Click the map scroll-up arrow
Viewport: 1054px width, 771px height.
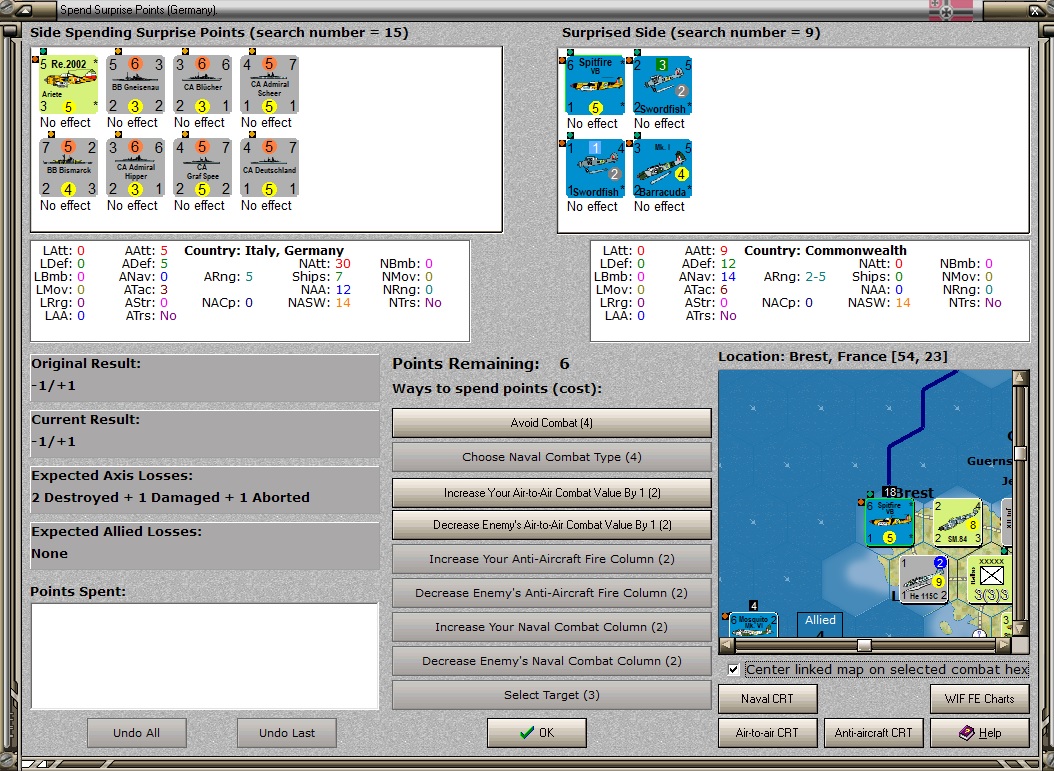[1020, 377]
